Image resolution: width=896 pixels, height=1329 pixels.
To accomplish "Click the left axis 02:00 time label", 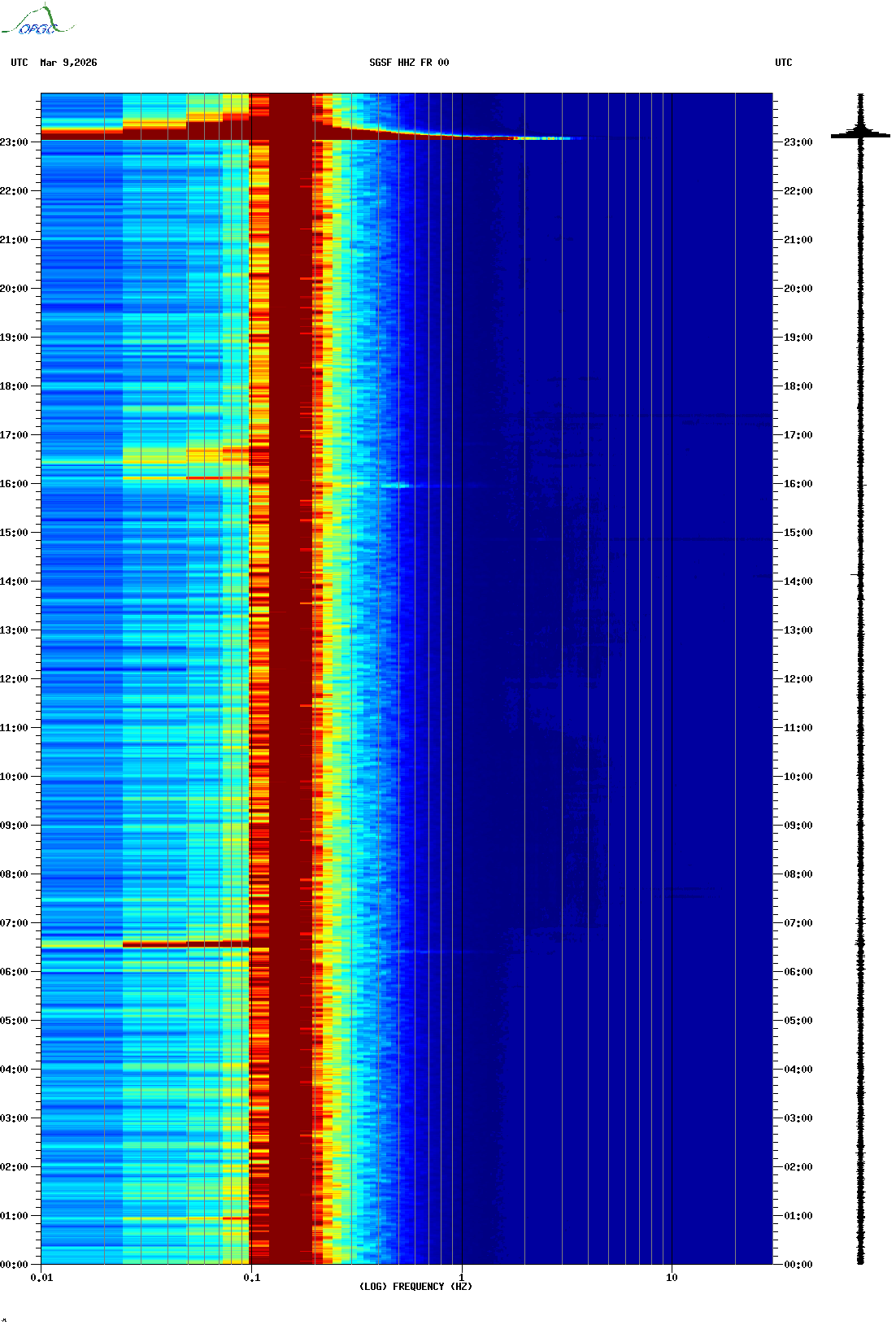I will pos(14,1167).
